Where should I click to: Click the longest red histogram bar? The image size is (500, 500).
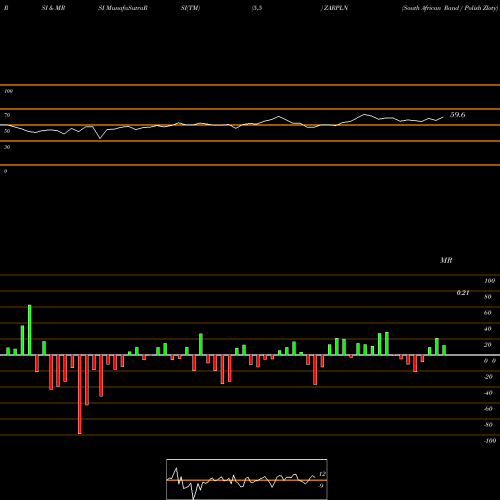tap(80, 394)
